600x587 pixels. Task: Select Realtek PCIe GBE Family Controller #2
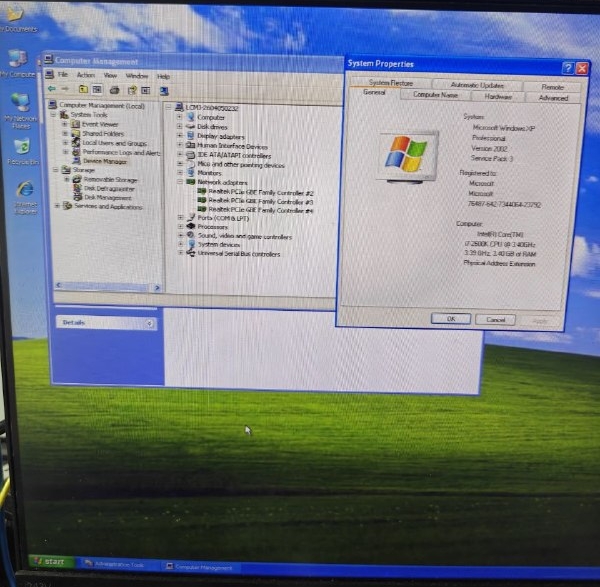[261, 192]
